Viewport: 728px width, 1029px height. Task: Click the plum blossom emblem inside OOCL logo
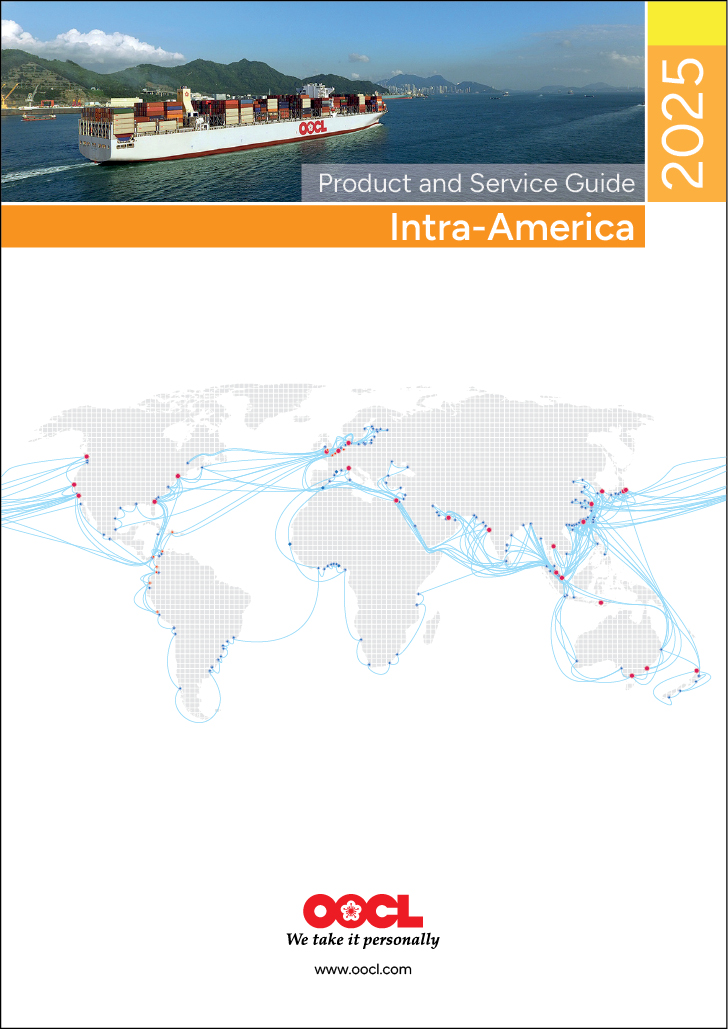(x=351, y=911)
